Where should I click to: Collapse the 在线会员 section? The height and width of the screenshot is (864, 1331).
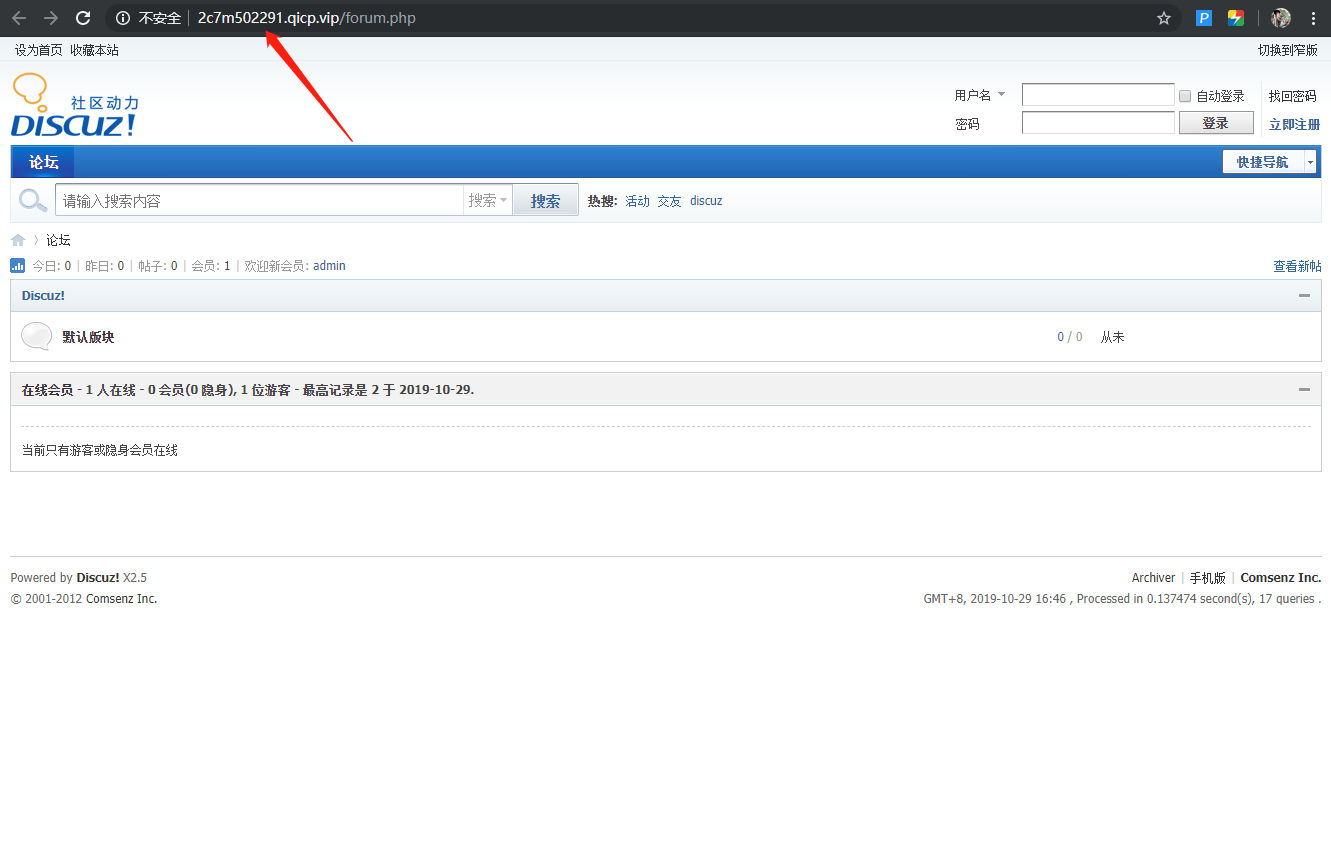(1304, 389)
